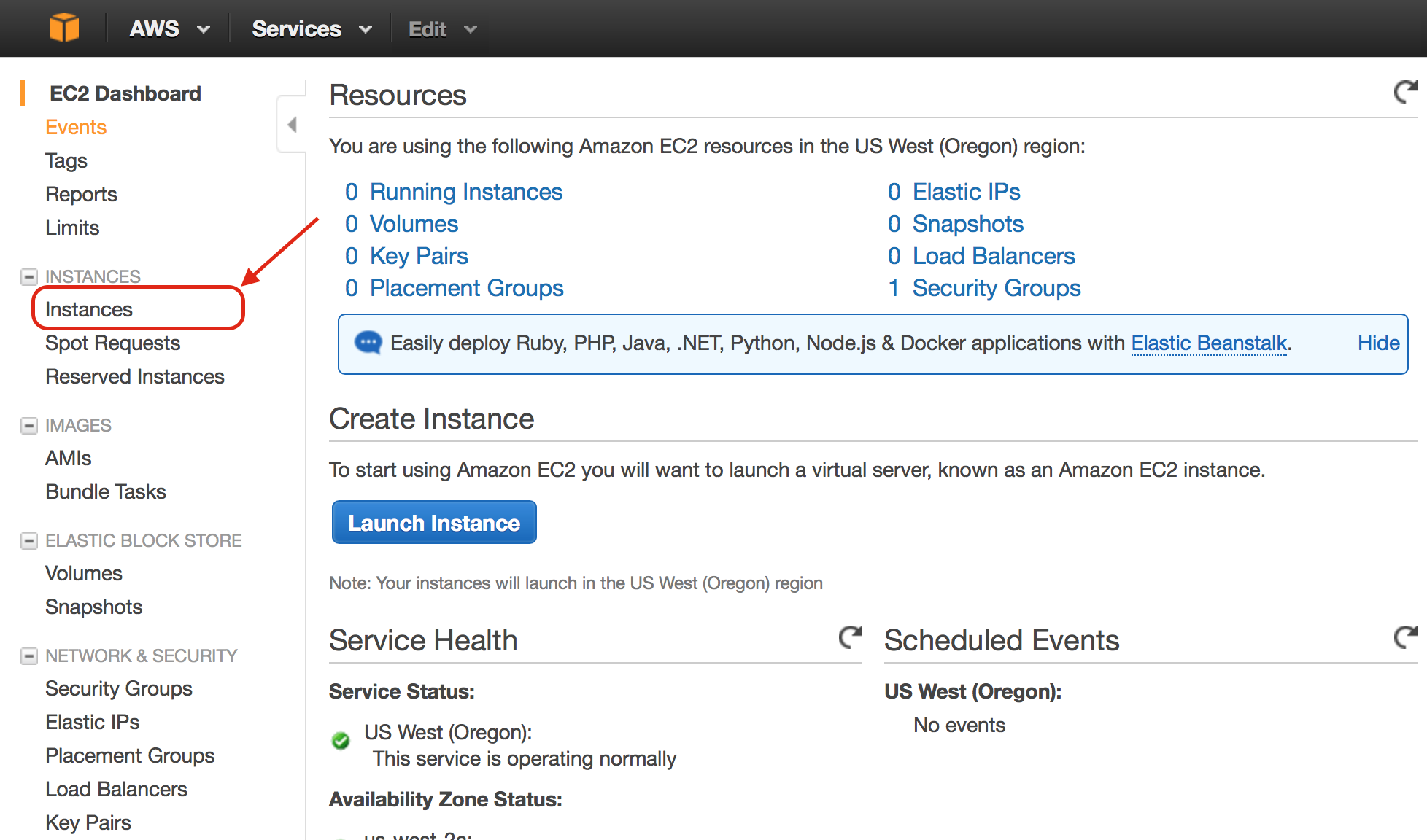This screenshot has width=1427, height=840.
Task: Click green check icon for US West status
Action: tap(341, 741)
